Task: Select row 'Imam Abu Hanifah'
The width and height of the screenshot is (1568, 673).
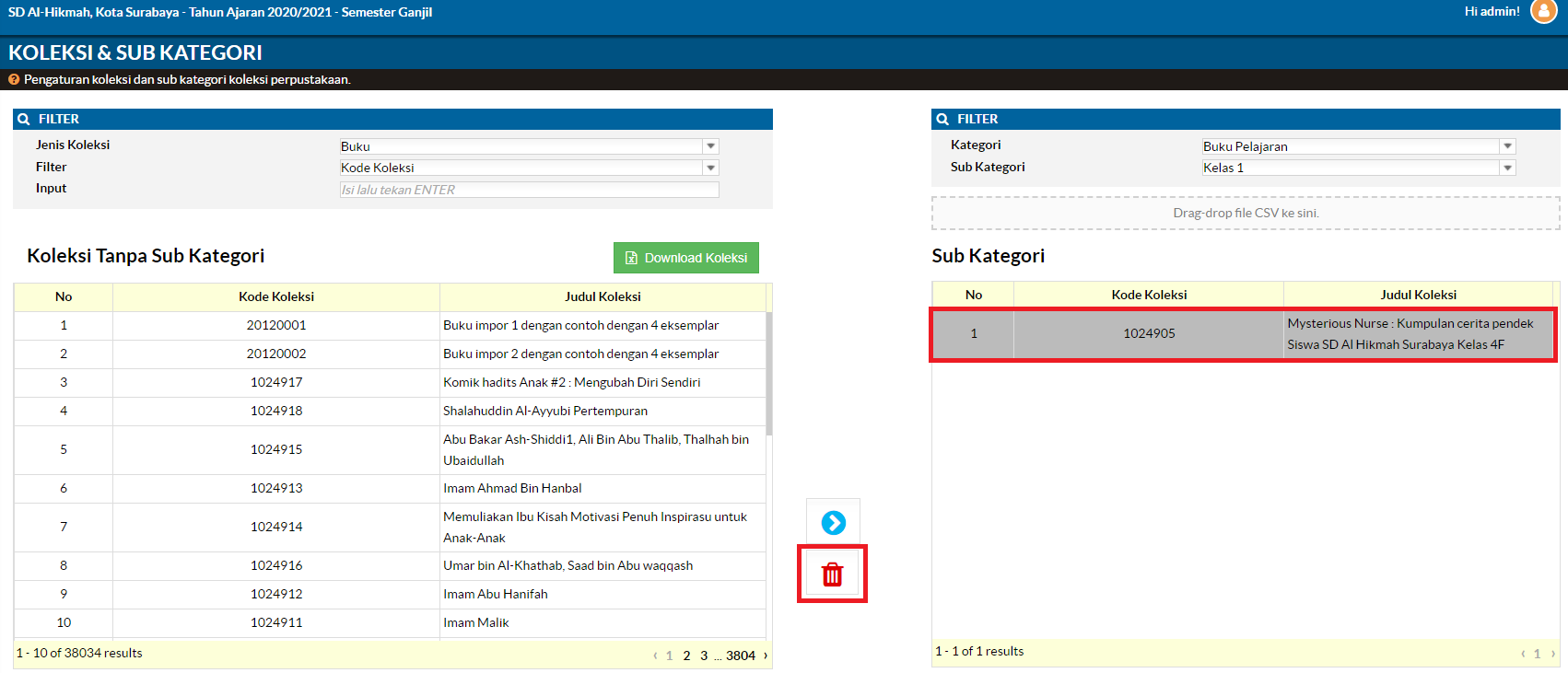Action: point(390,594)
